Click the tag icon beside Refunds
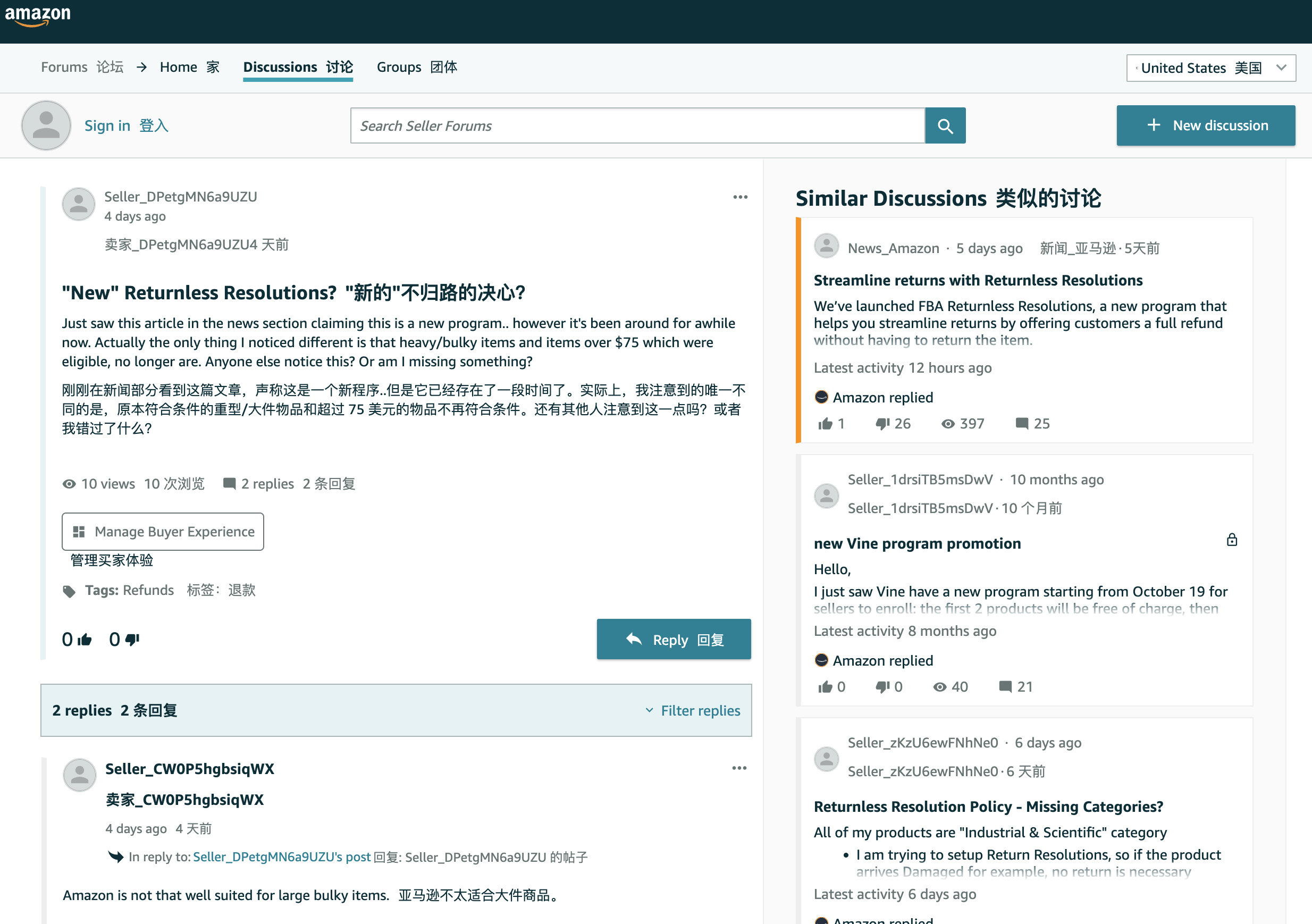Image resolution: width=1312 pixels, height=924 pixels. [x=69, y=591]
